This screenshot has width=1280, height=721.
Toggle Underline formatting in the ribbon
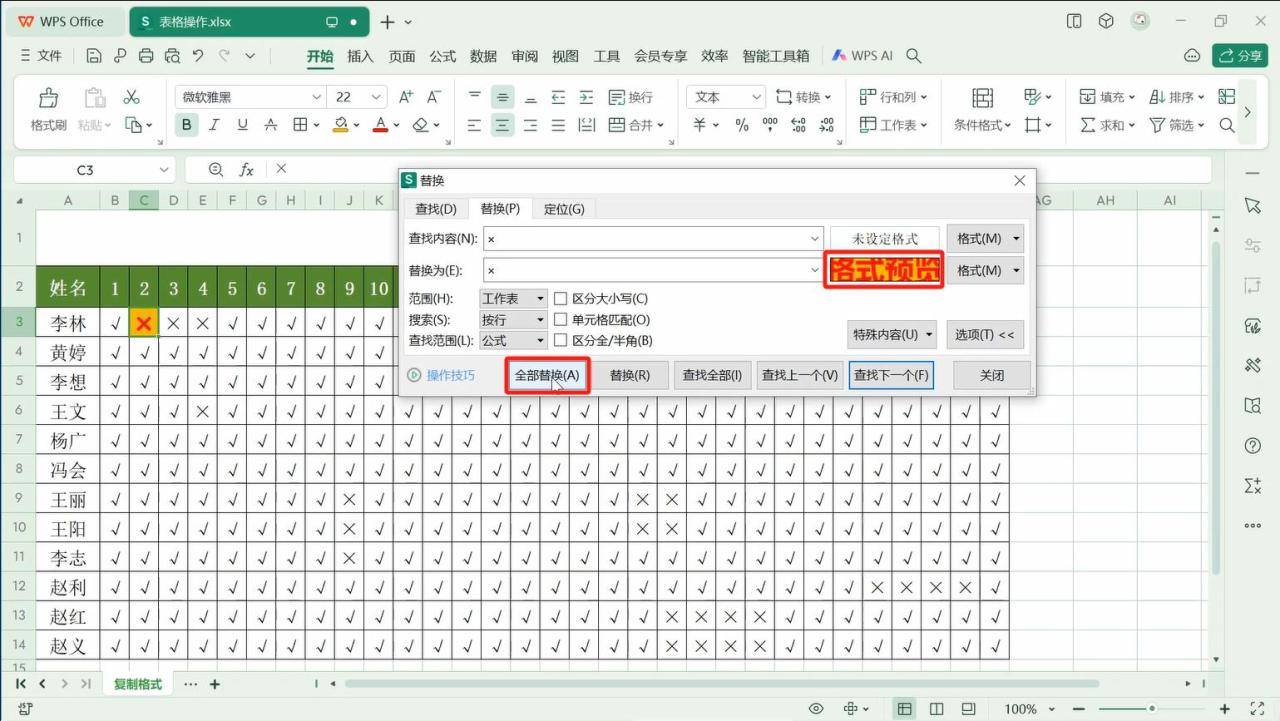pyautogui.click(x=242, y=125)
